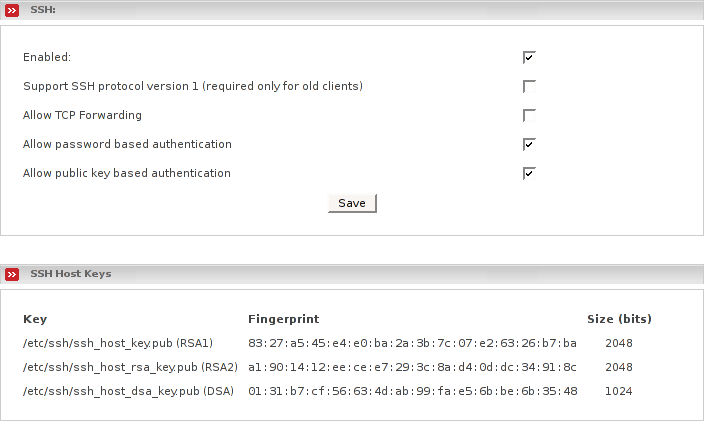Image resolution: width=704 pixels, height=421 pixels.
Task: Select the ssh_host_rsa_key.pub (RSA2) entry
Action: 130,367
